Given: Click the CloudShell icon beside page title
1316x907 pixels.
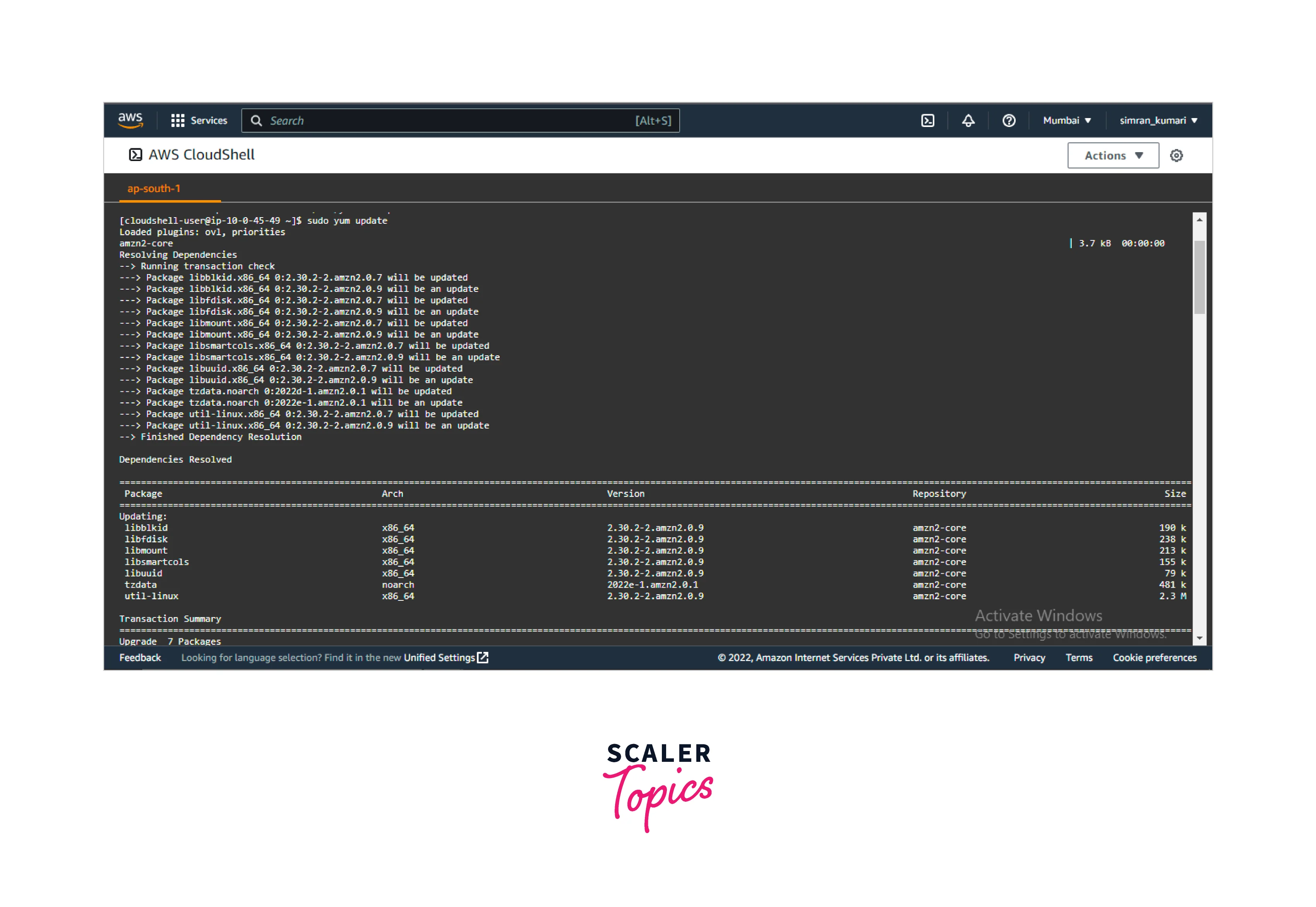Looking at the screenshot, I should [135, 154].
